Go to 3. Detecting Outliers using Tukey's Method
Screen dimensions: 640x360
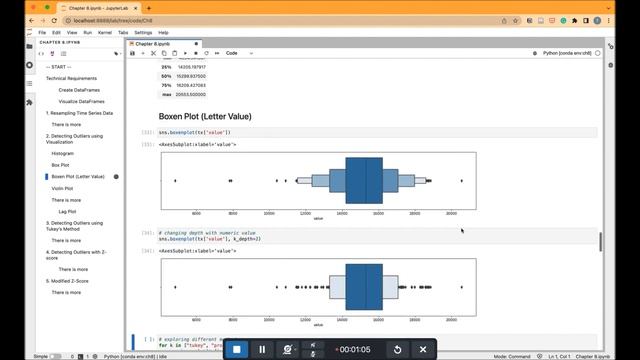[x=74, y=226]
